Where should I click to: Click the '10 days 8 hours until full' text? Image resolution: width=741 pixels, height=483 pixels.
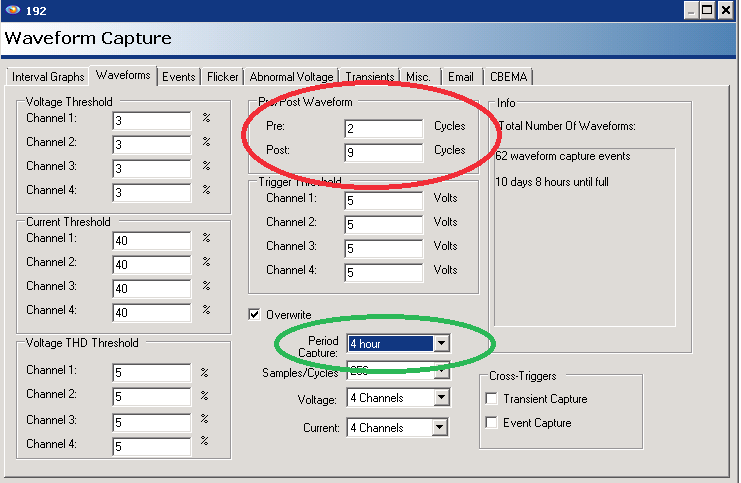551,182
